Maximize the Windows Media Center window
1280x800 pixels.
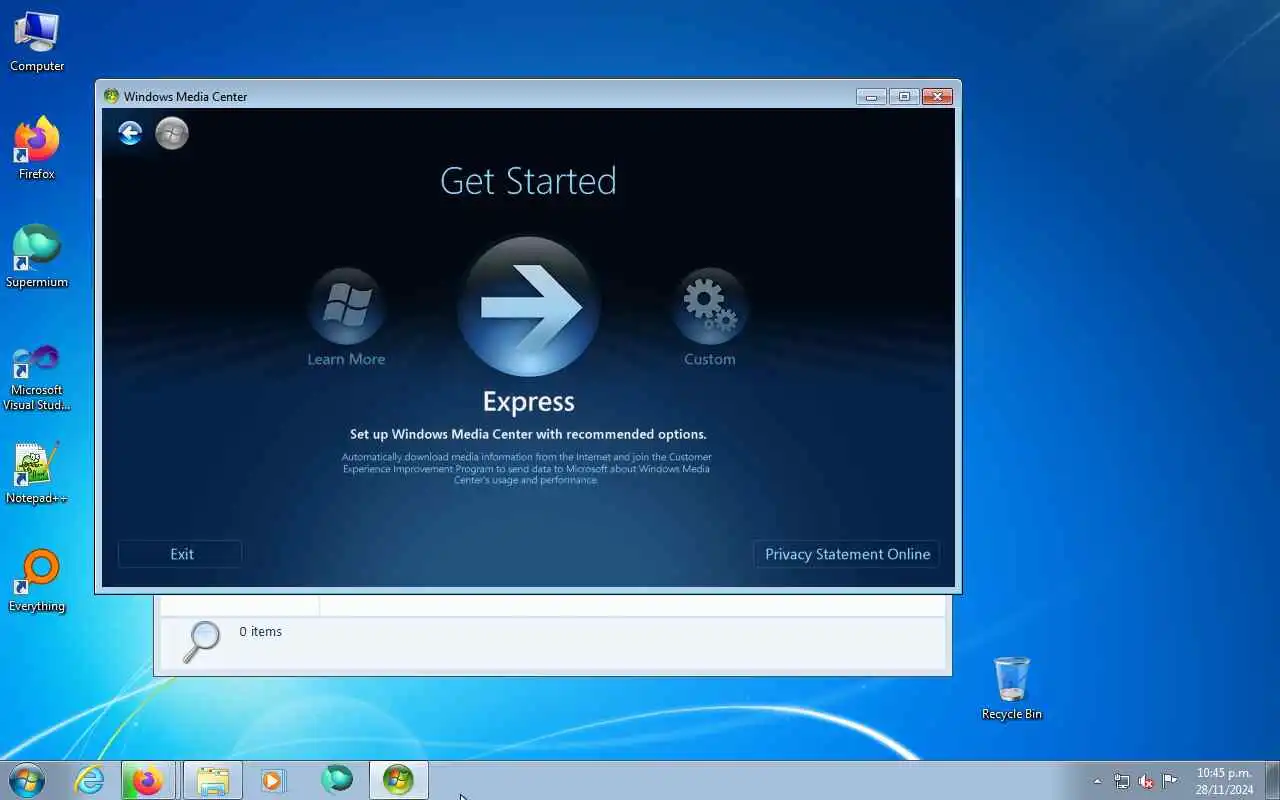click(x=904, y=96)
